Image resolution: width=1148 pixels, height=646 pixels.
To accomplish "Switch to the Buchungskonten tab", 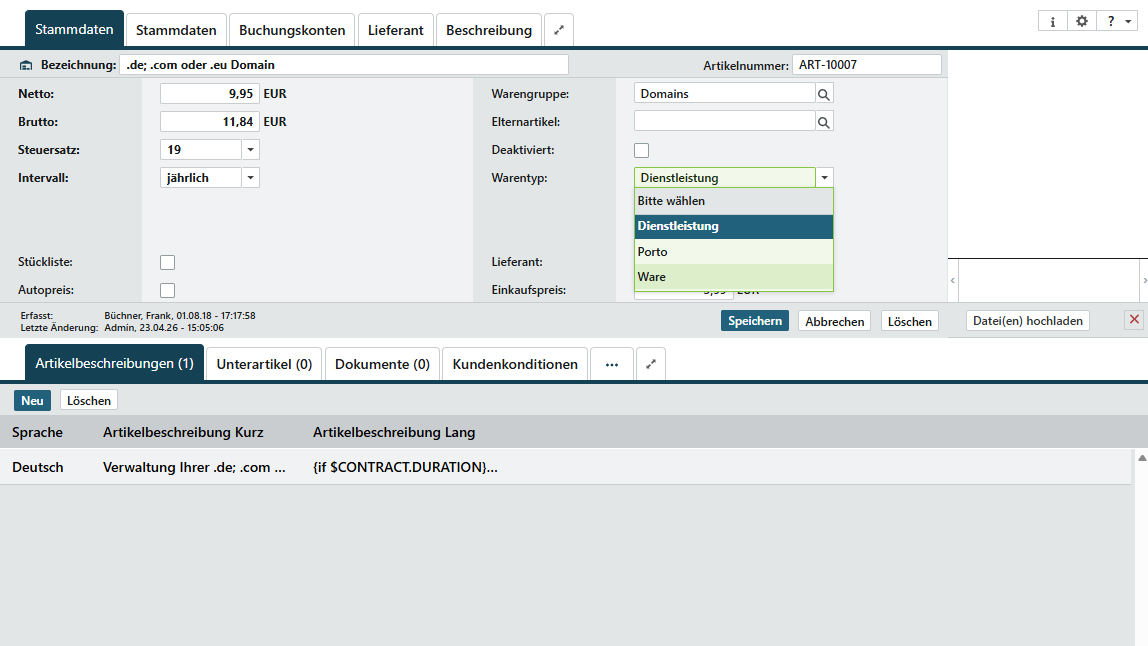I will click(x=292, y=30).
